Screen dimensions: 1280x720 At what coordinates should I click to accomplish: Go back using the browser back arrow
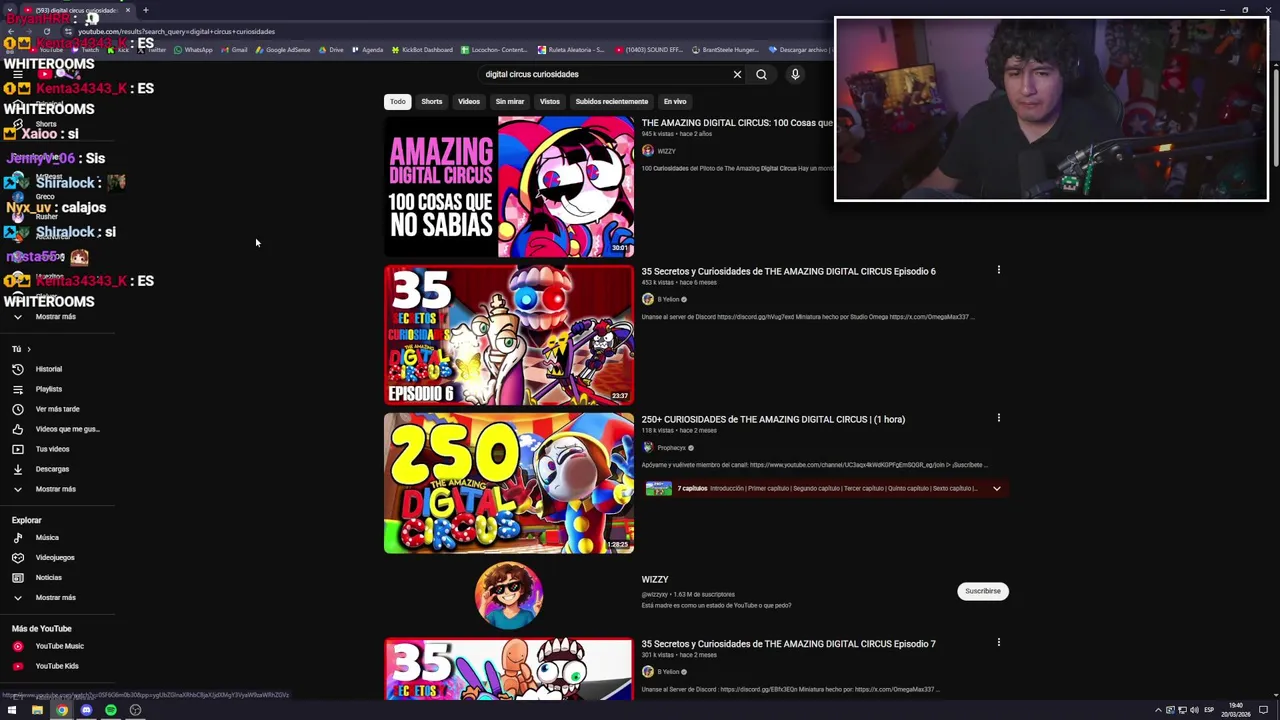[11, 31]
